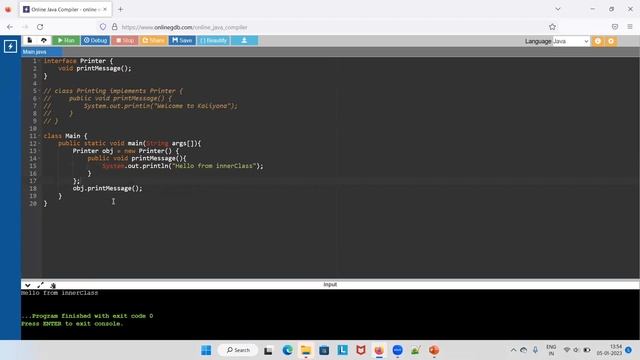
Task: Expand console to fullscreen with arrows icon
Action: pos(40,285)
